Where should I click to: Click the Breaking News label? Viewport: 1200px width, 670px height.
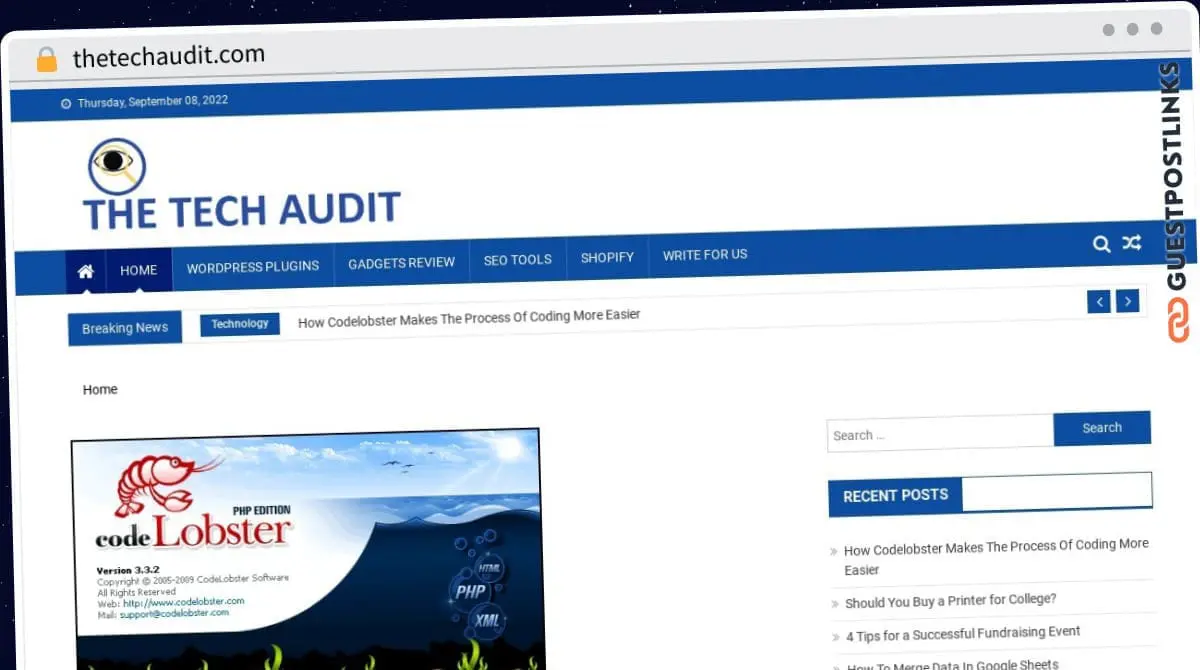125,328
